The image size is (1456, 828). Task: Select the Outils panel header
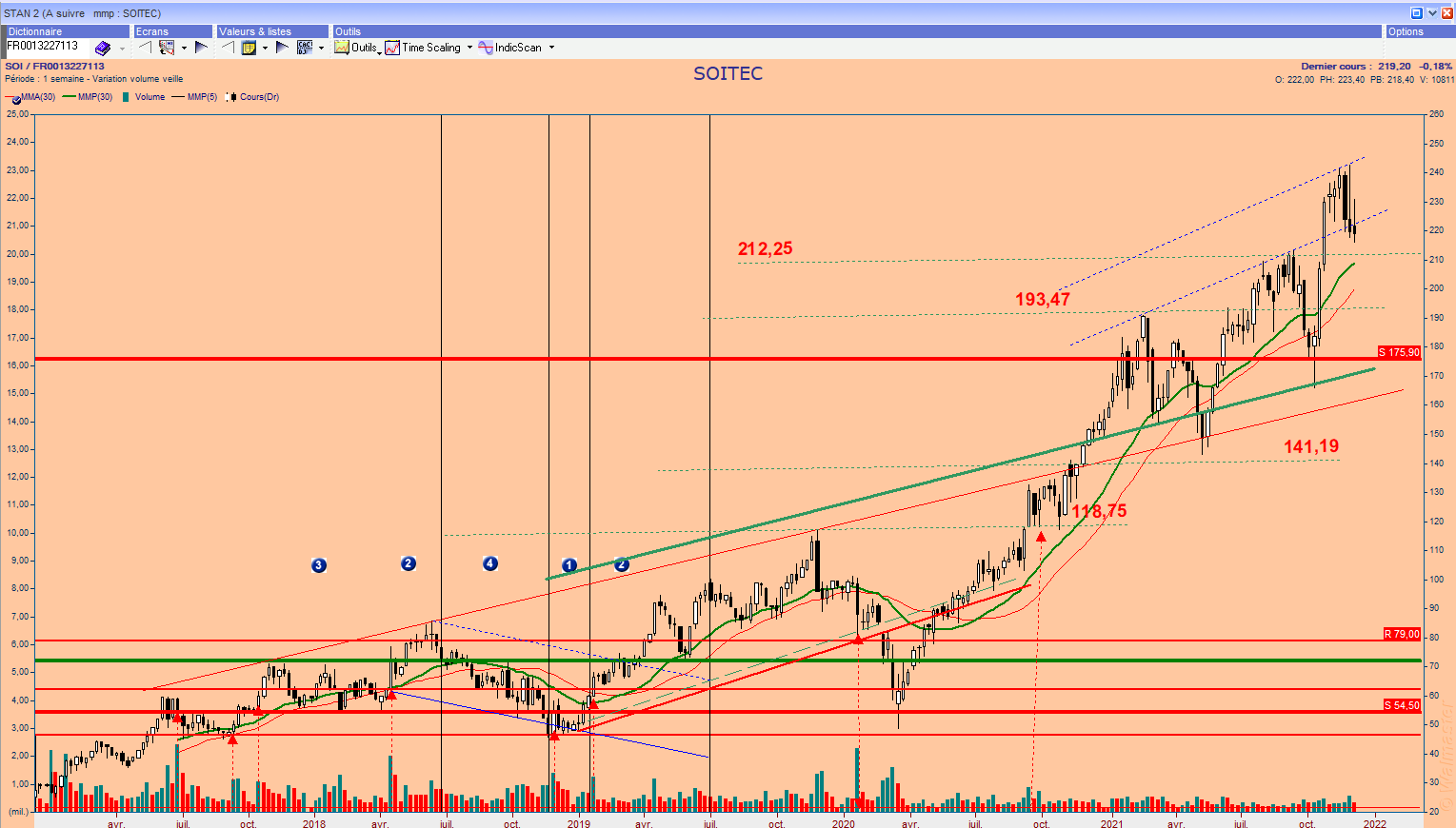point(857,31)
